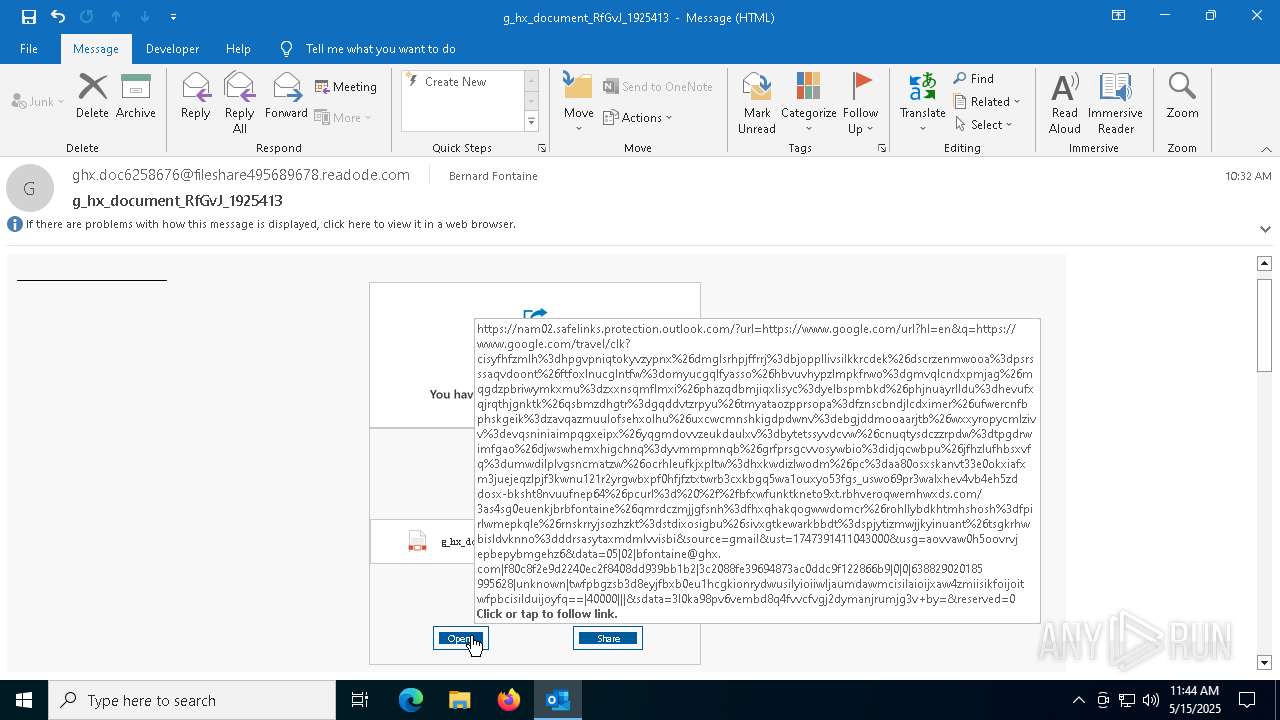
Task: Click the display problems info bar
Action: click(x=270, y=224)
